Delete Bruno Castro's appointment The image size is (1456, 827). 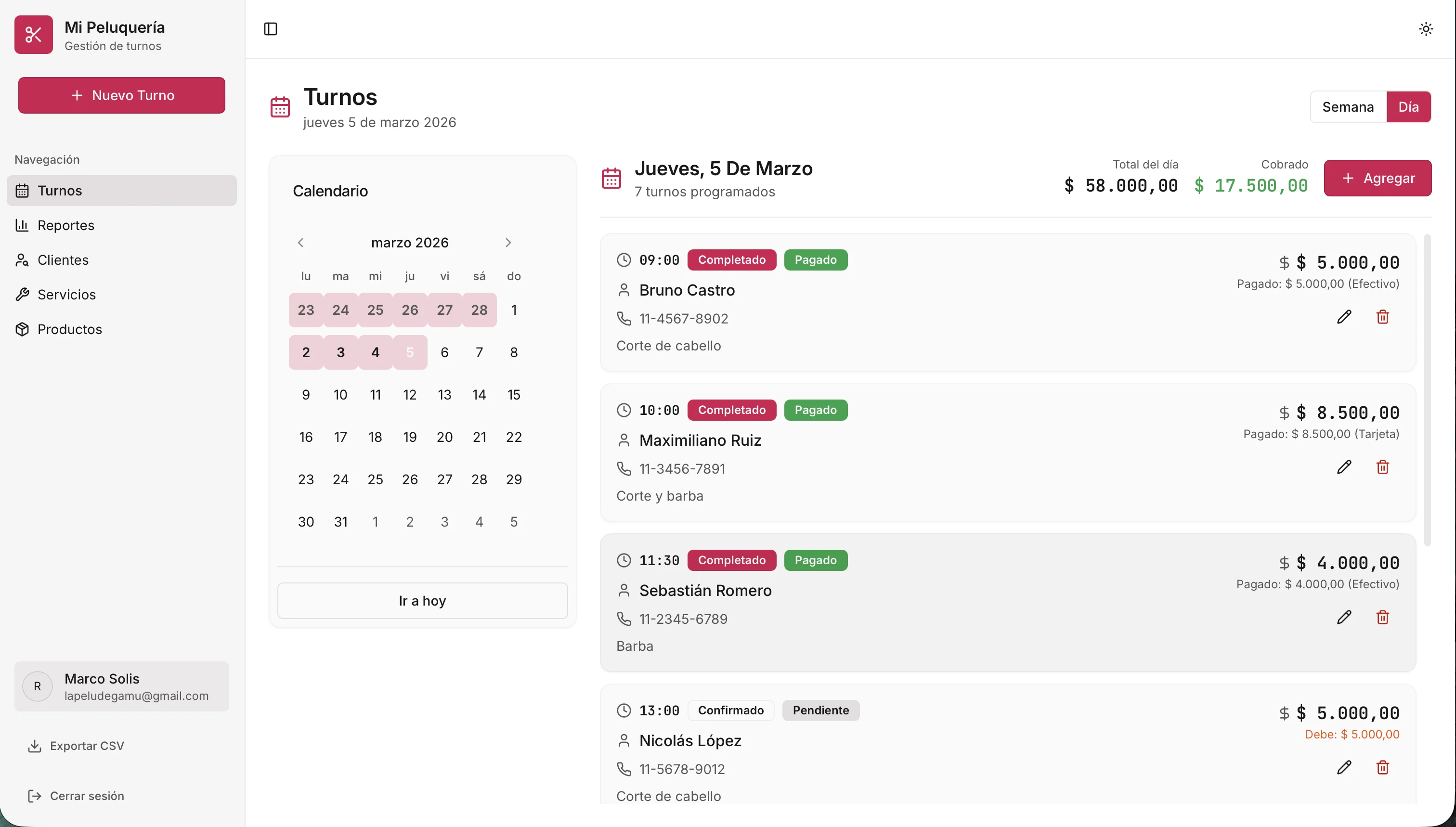(1382, 317)
